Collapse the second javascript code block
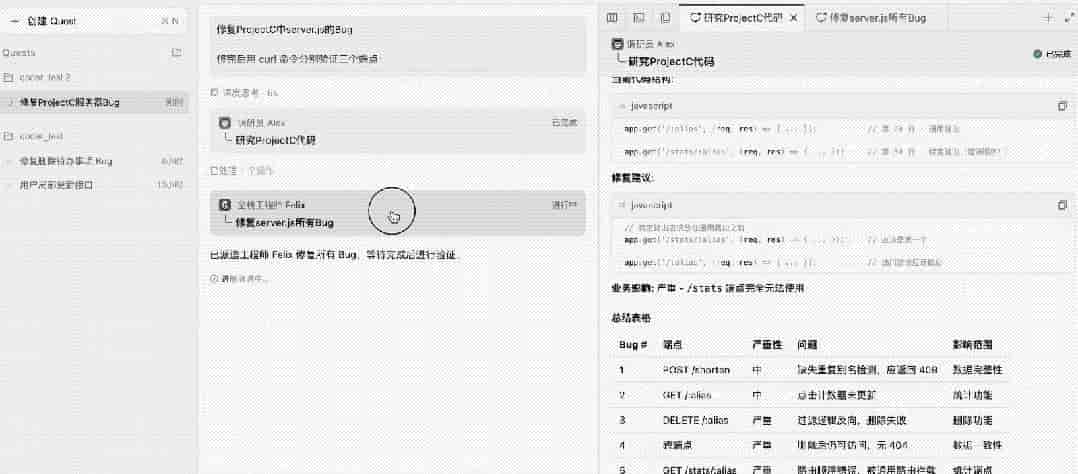This screenshot has height=474, width=1078. pyautogui.click(x=622, y=205)
